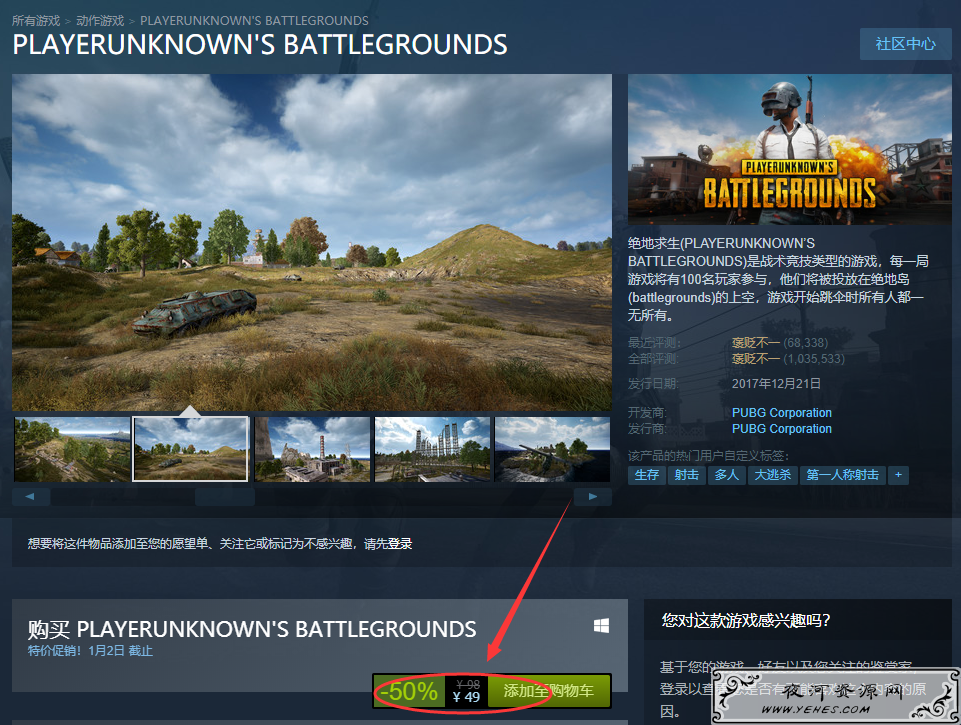961x725 pixels.
Task: Select the first screenshot thumbnail with hillside
Action: pyautogui.click(x=72, y=449)
